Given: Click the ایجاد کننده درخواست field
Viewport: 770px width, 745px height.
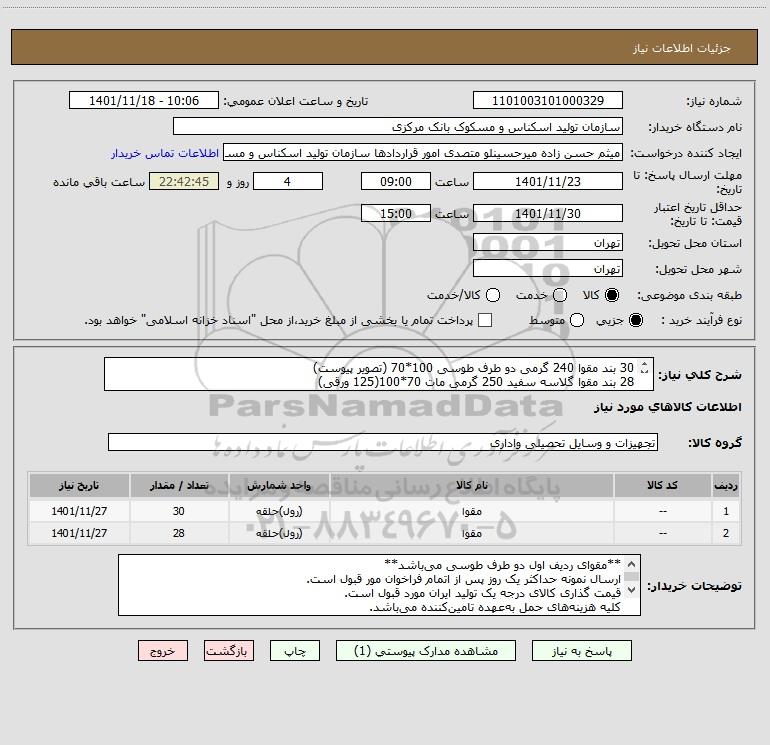Looking at the screenshot, I should pyautogui.click(x=423, y=153).
